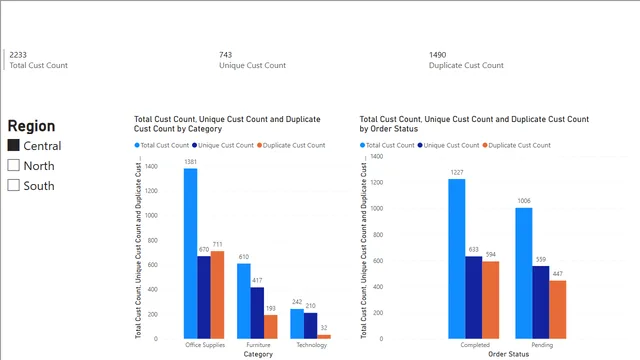Click the 1490 Duplicate Cust Count card

[x=466, y=60]
